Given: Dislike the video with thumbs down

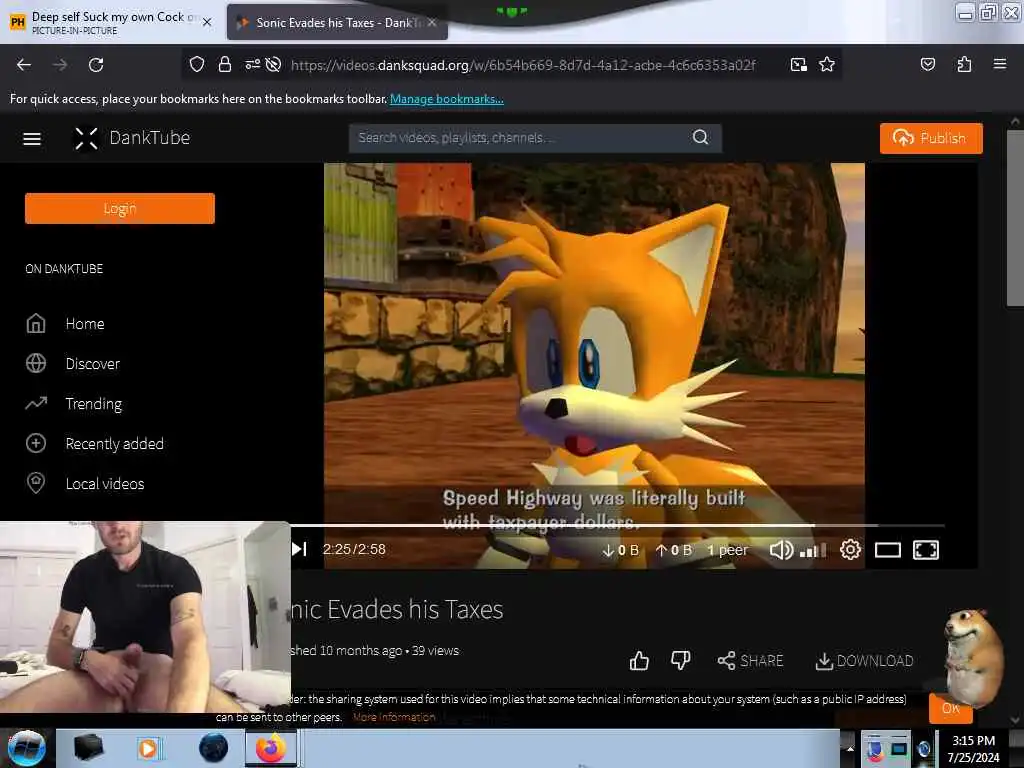Looking at the screenshot, I should [x=680, y=661].
